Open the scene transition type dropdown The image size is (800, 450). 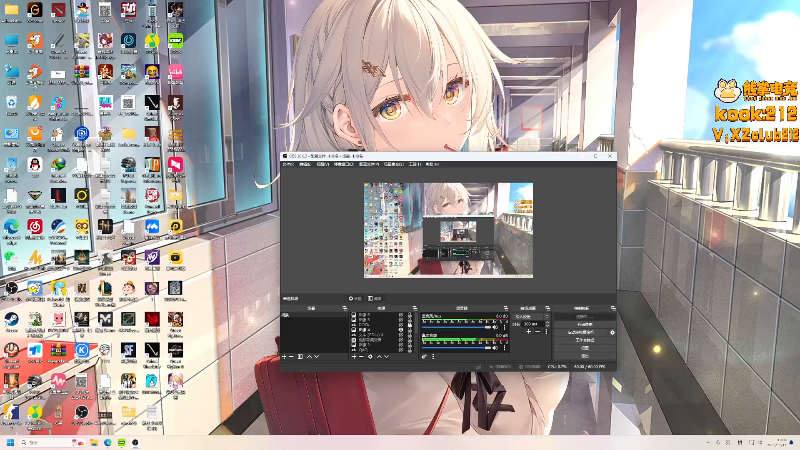tap(531, 316)
